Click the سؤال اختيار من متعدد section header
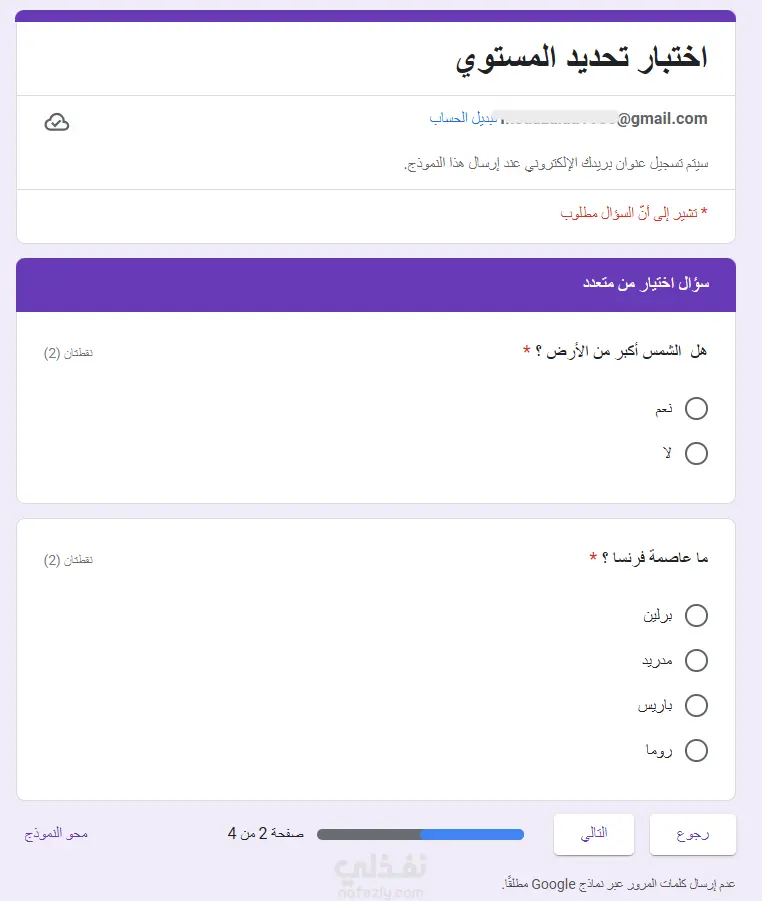 [646, 284]
